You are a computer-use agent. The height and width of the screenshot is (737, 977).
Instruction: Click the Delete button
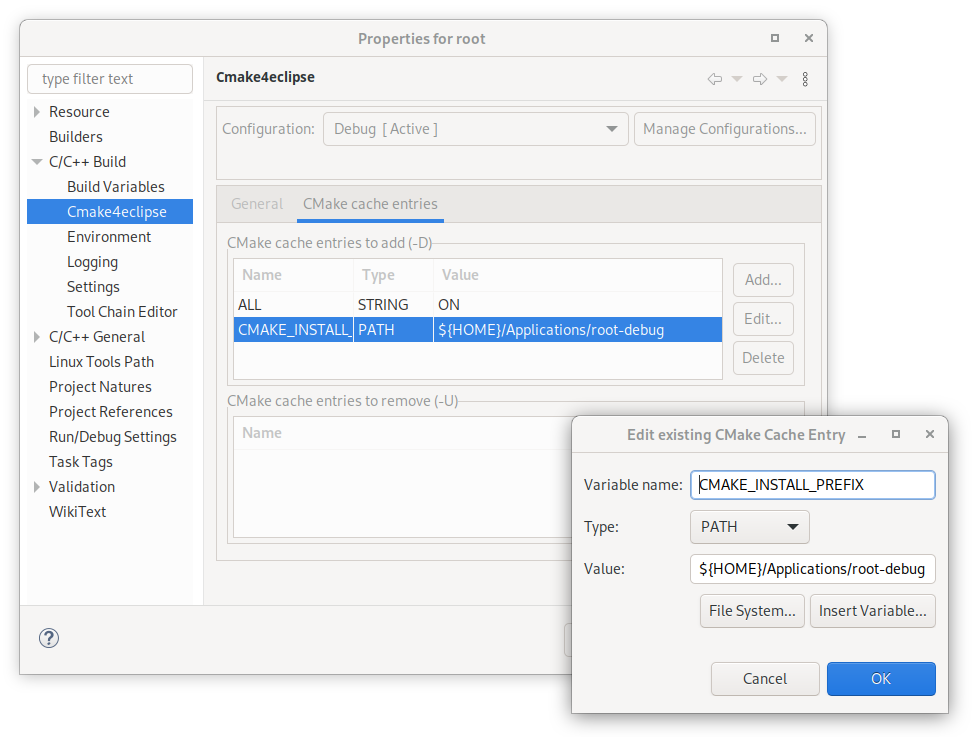[x=763, y=358]
